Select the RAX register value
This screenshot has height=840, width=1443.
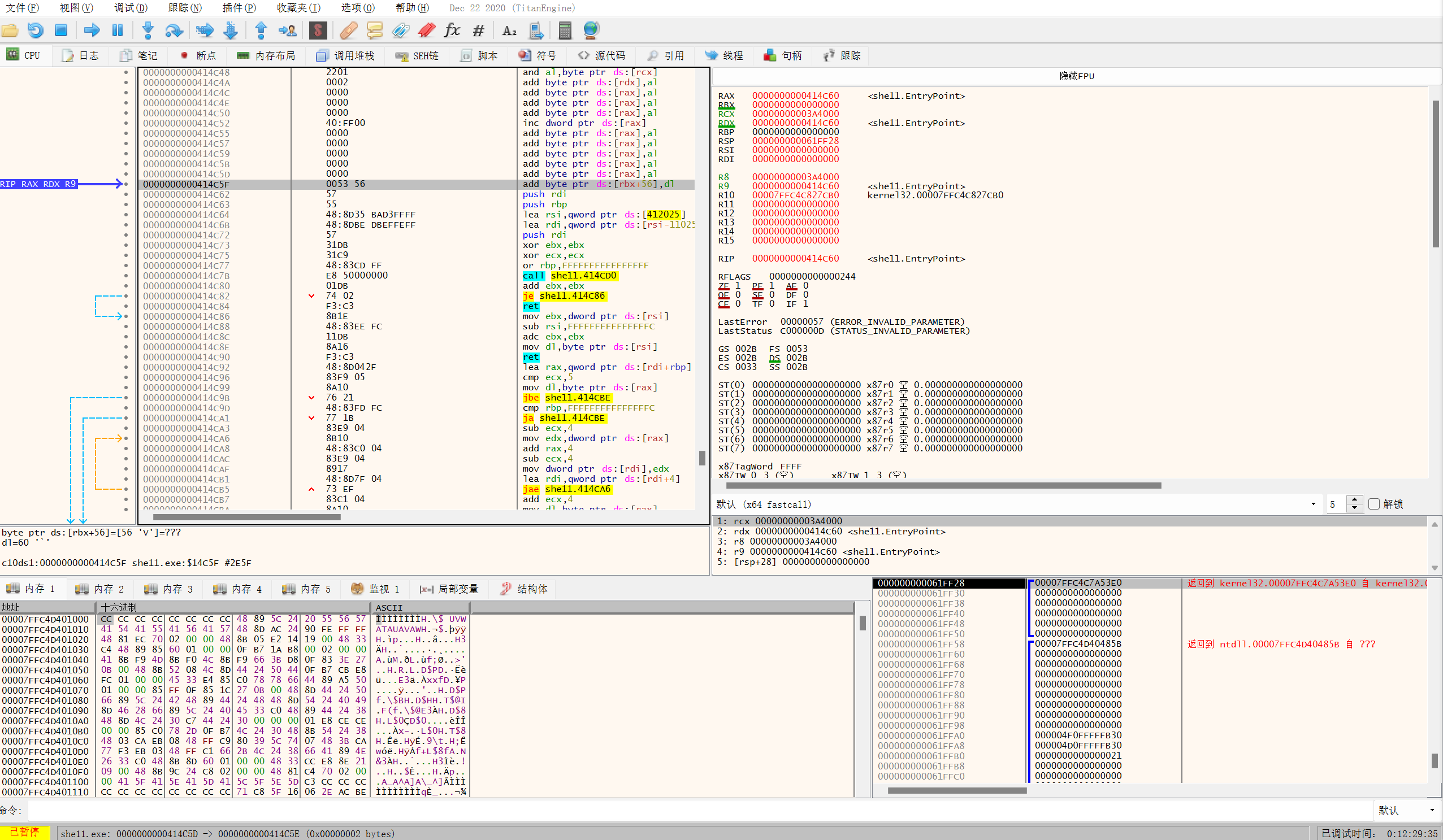[795, 95]
